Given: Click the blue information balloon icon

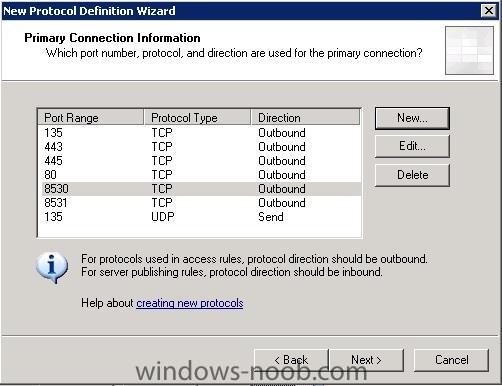Looking at the screenshot, I should [52, 267].
